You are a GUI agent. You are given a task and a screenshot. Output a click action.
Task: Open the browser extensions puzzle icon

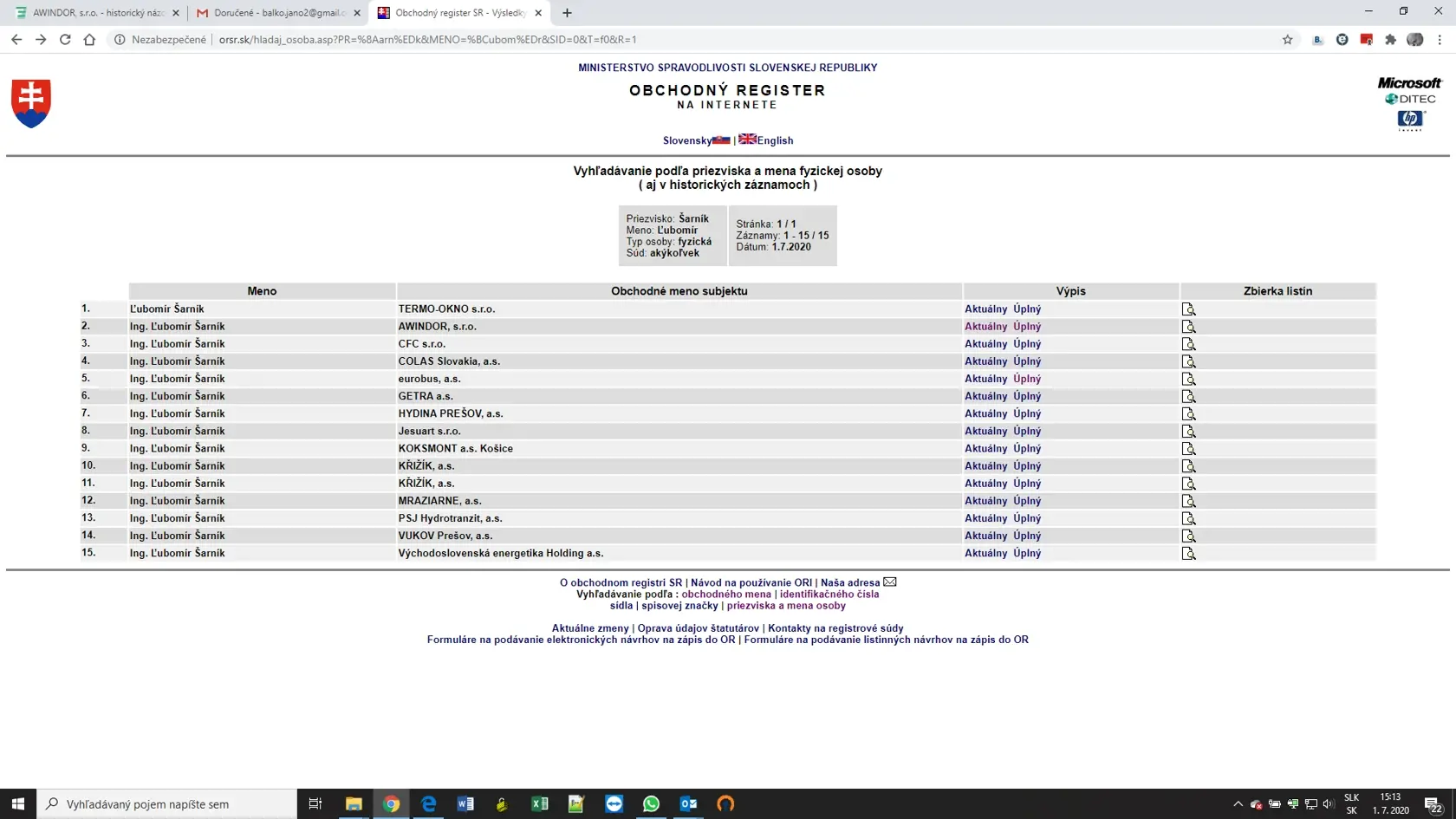tap(1390, 39)
